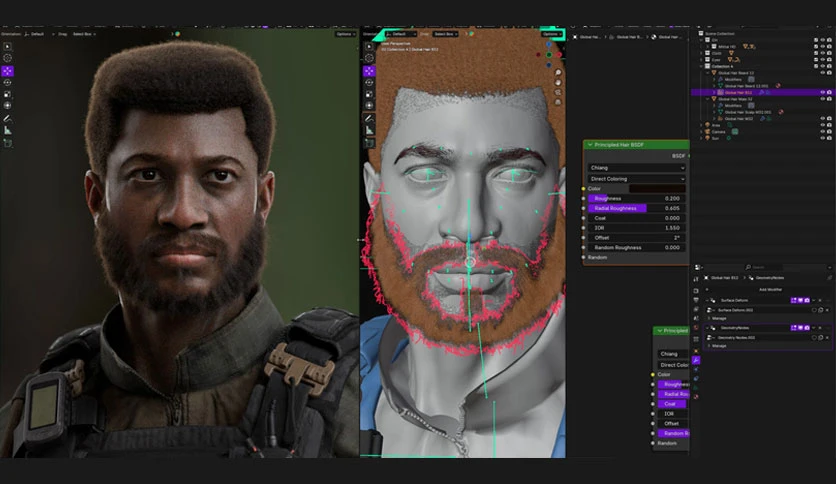The height and width of the screenshot is (484, 836).
Task: Toggle viewport visibility of the Sun object
Action: pyautogui.click(x=822, y=138)
